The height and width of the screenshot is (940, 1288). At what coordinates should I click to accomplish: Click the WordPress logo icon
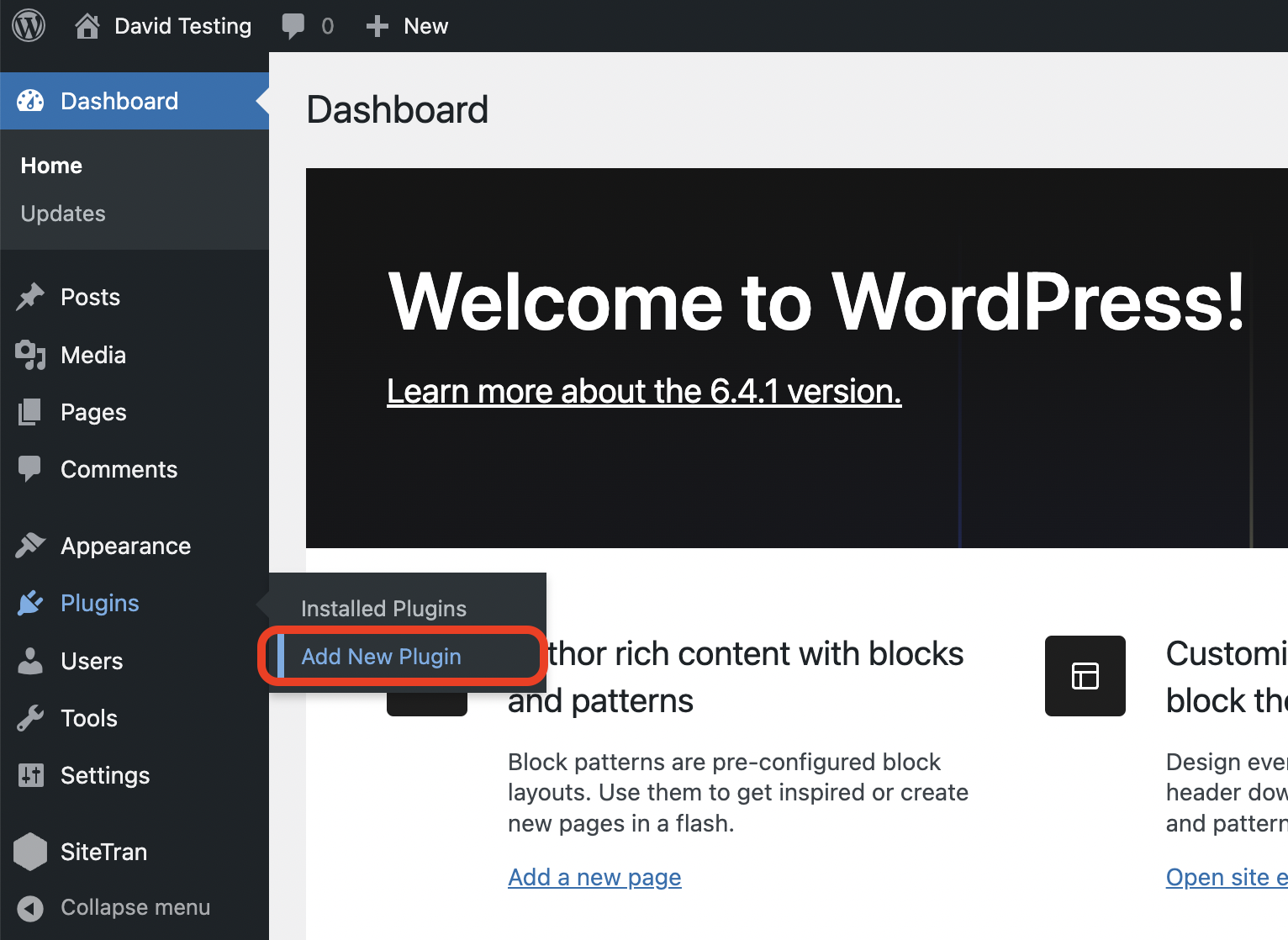(x=29, y=26)
